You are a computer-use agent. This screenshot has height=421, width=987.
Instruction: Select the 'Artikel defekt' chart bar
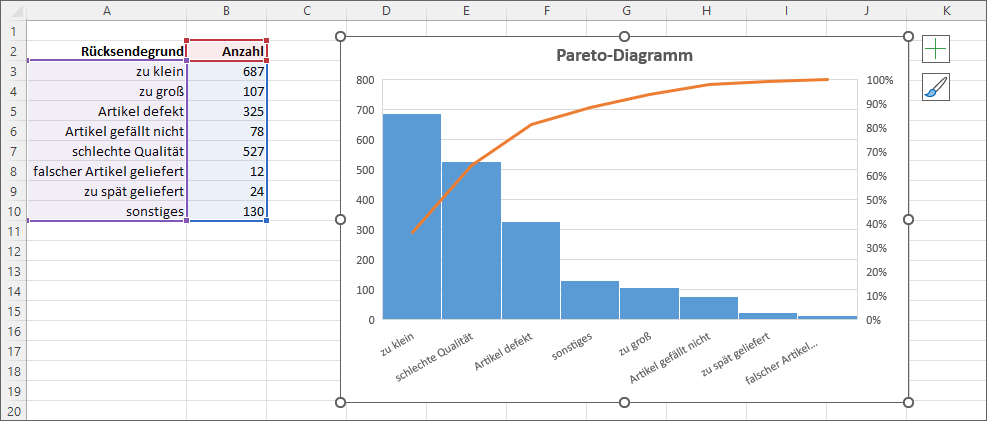point(530,272)
